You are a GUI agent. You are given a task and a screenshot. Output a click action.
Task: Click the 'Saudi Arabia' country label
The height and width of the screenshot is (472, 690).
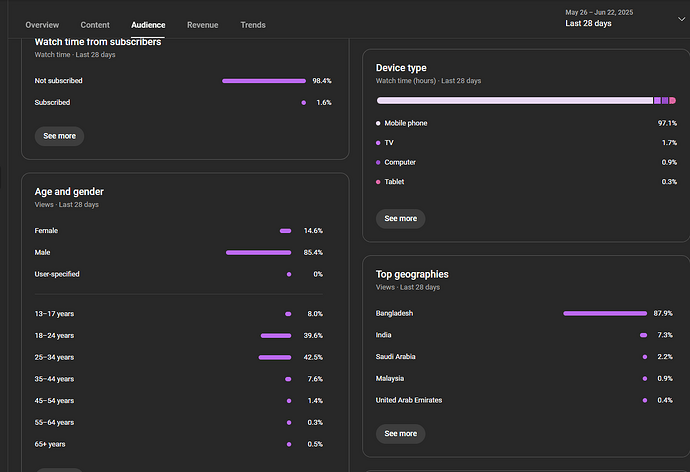pyautogui.click(x=395, y=357)
